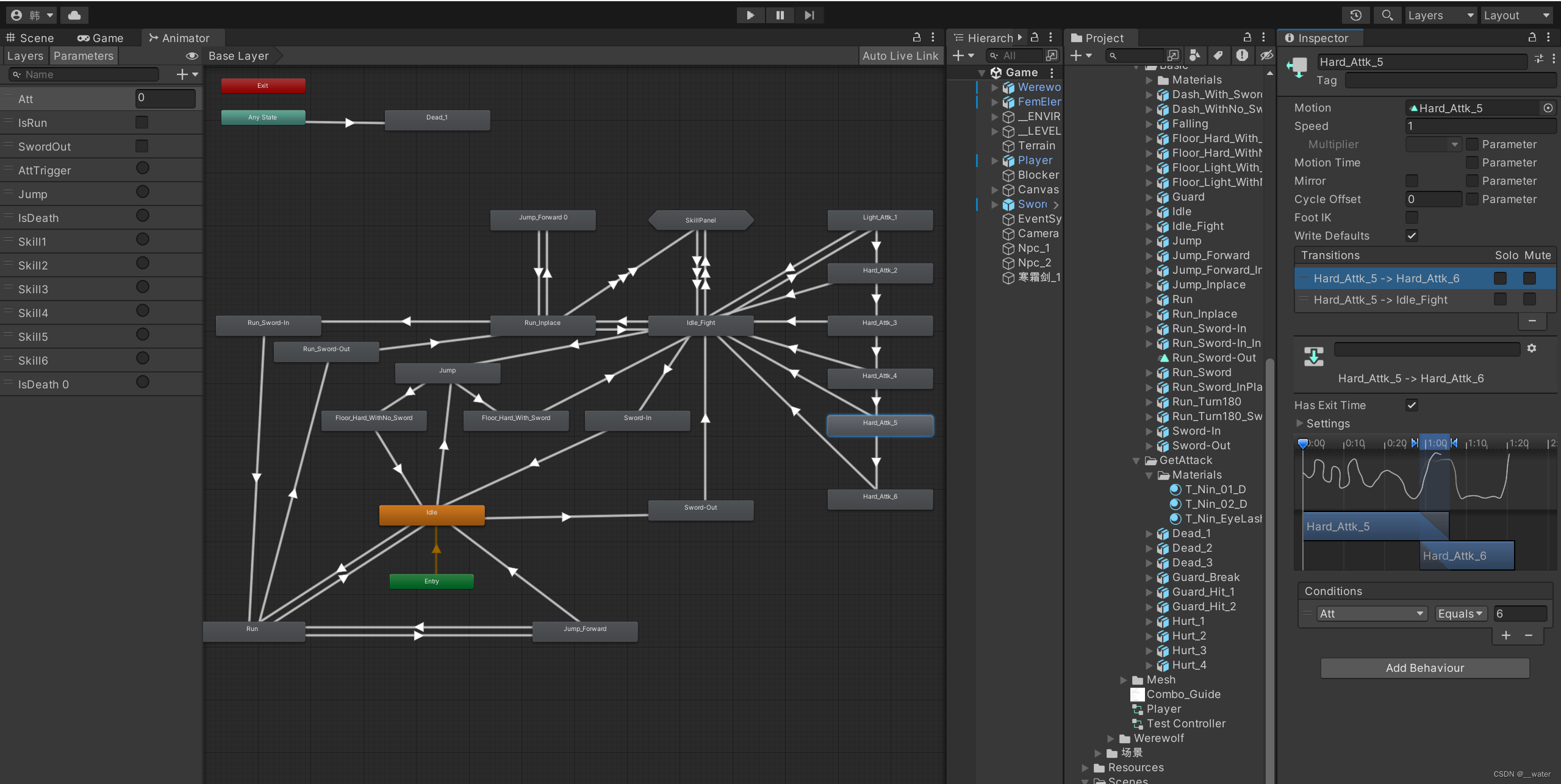Fire the Jump trigger parameter radio

pos(143,192)
